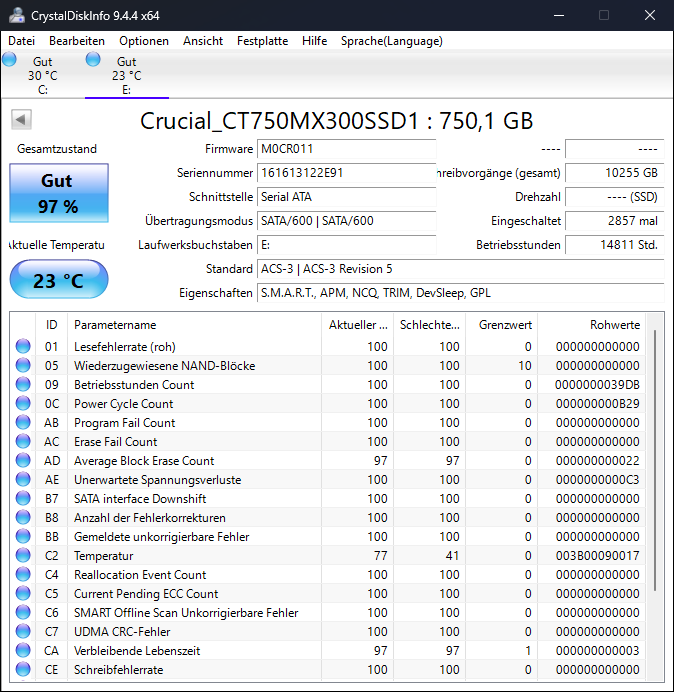674x692 pixels.
Task: Open the Hilfe menu
Action: pyautogui.click(x=314, y=41)
